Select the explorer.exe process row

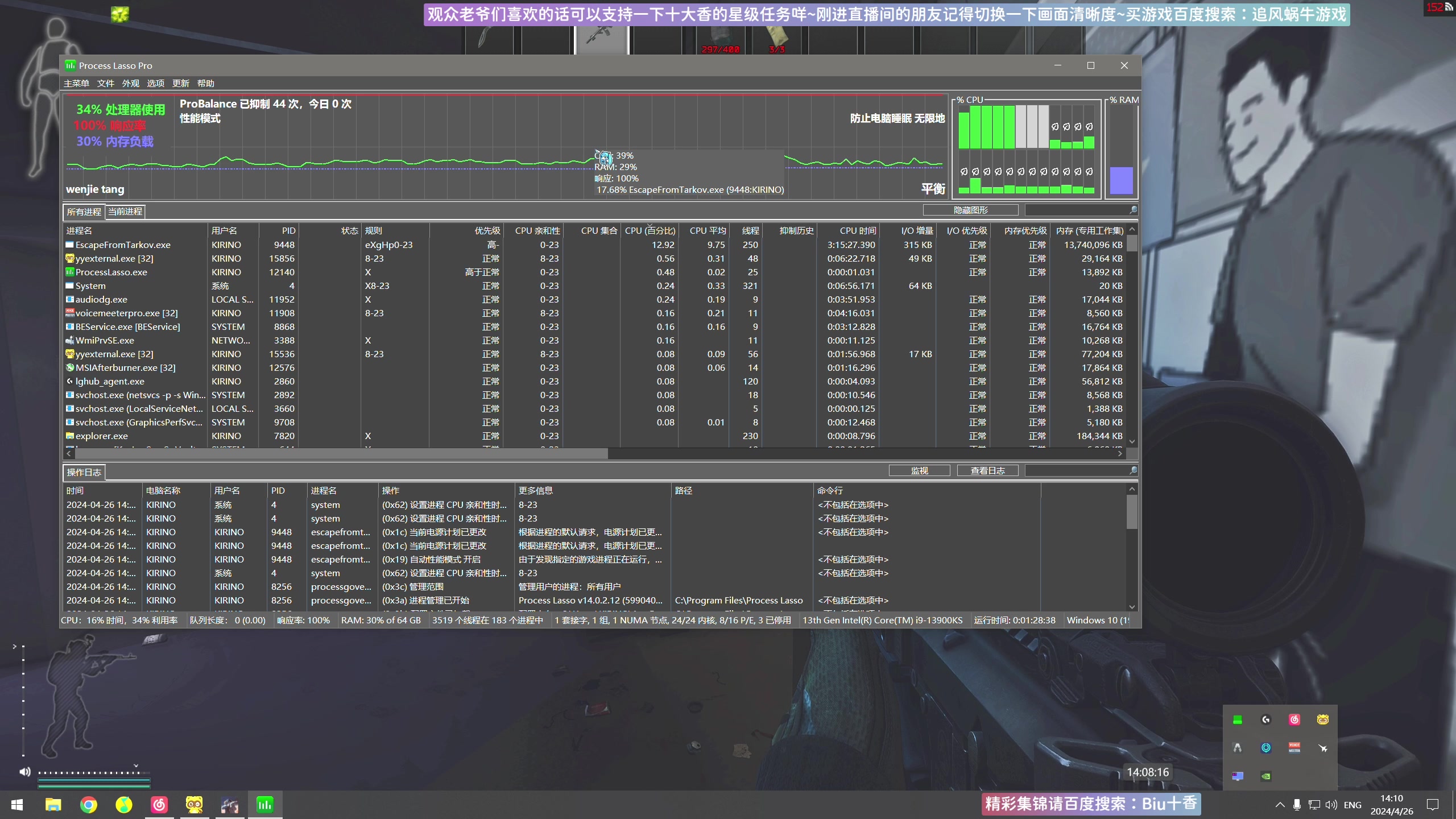[x=595, y=436]
